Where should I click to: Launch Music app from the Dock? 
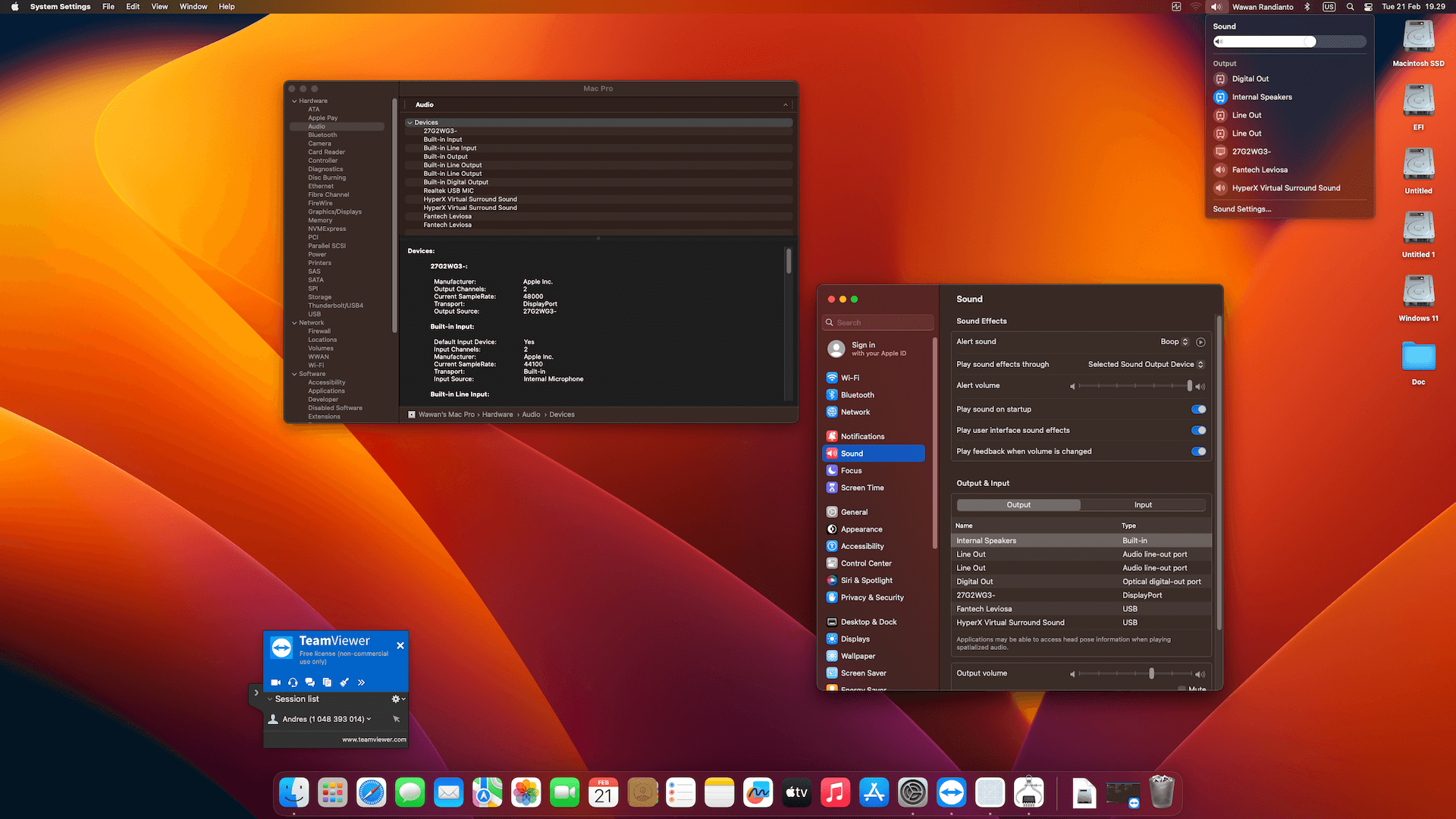(x=836, y=793)
